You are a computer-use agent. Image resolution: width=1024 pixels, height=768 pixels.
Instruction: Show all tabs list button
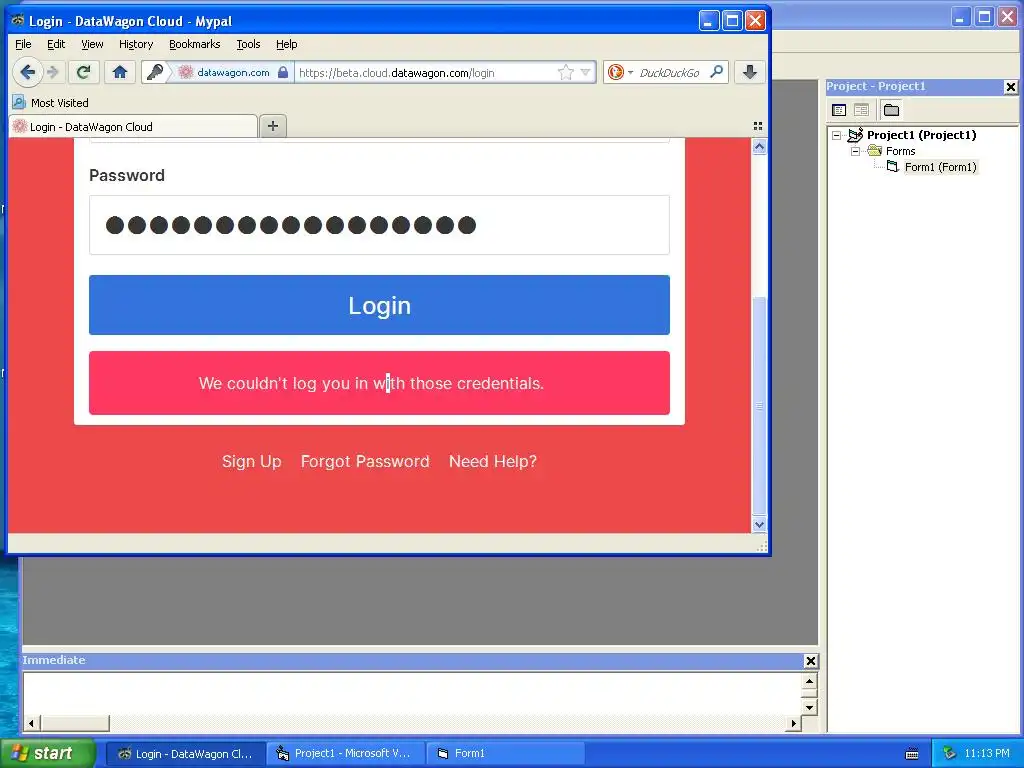(758, 126)
